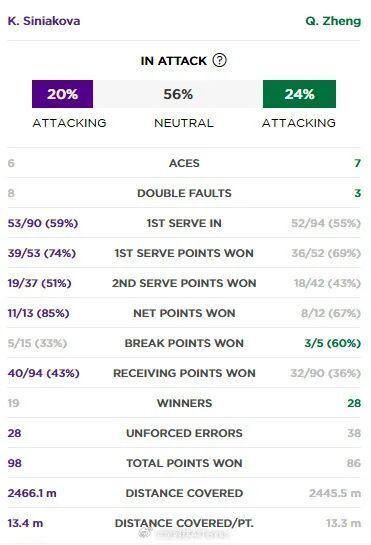Viewport: 371px width, 545px height.
Task: Click the In Attack help question-mark icon
Action: coord(219,60)
